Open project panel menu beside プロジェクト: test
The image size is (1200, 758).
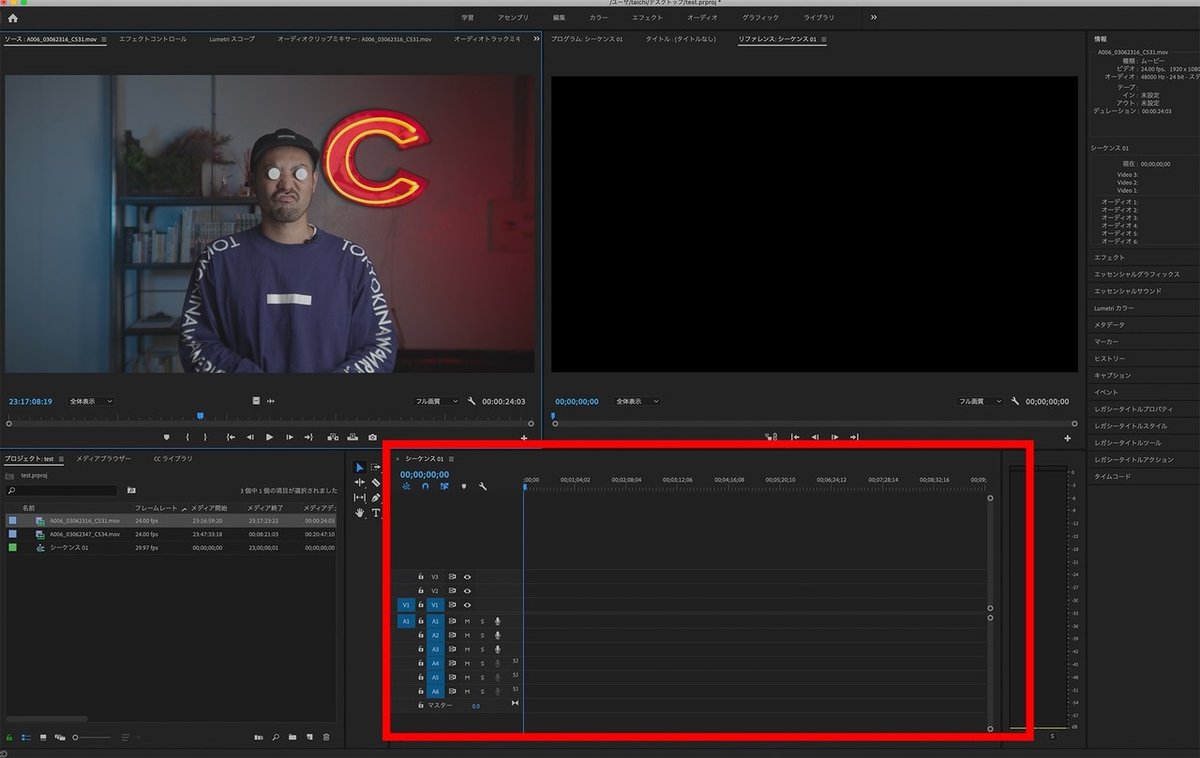click(x=61, y=459)
